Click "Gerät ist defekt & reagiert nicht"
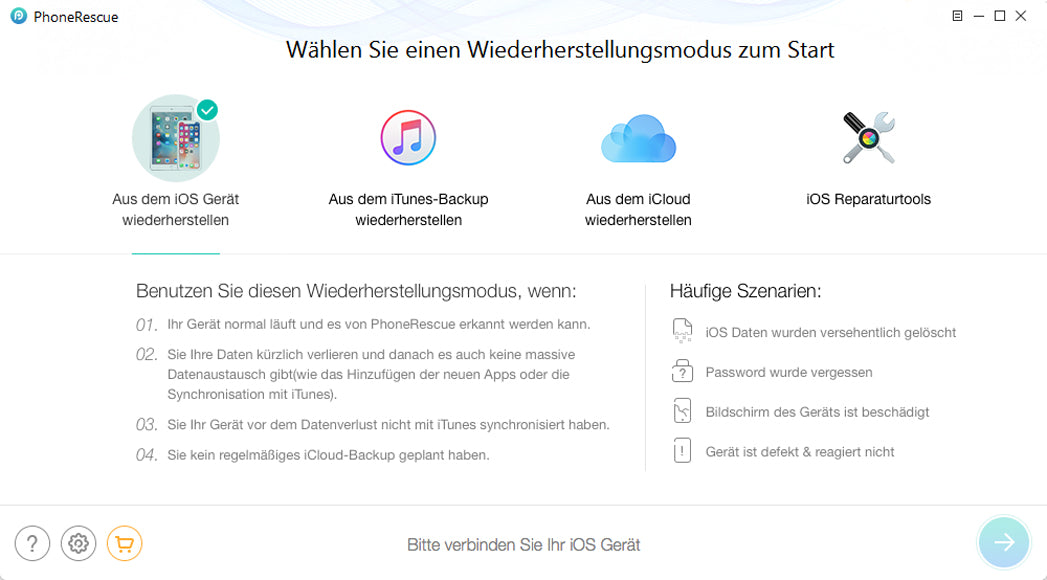Screen dimensions: 1047x580 click(799, 452)
